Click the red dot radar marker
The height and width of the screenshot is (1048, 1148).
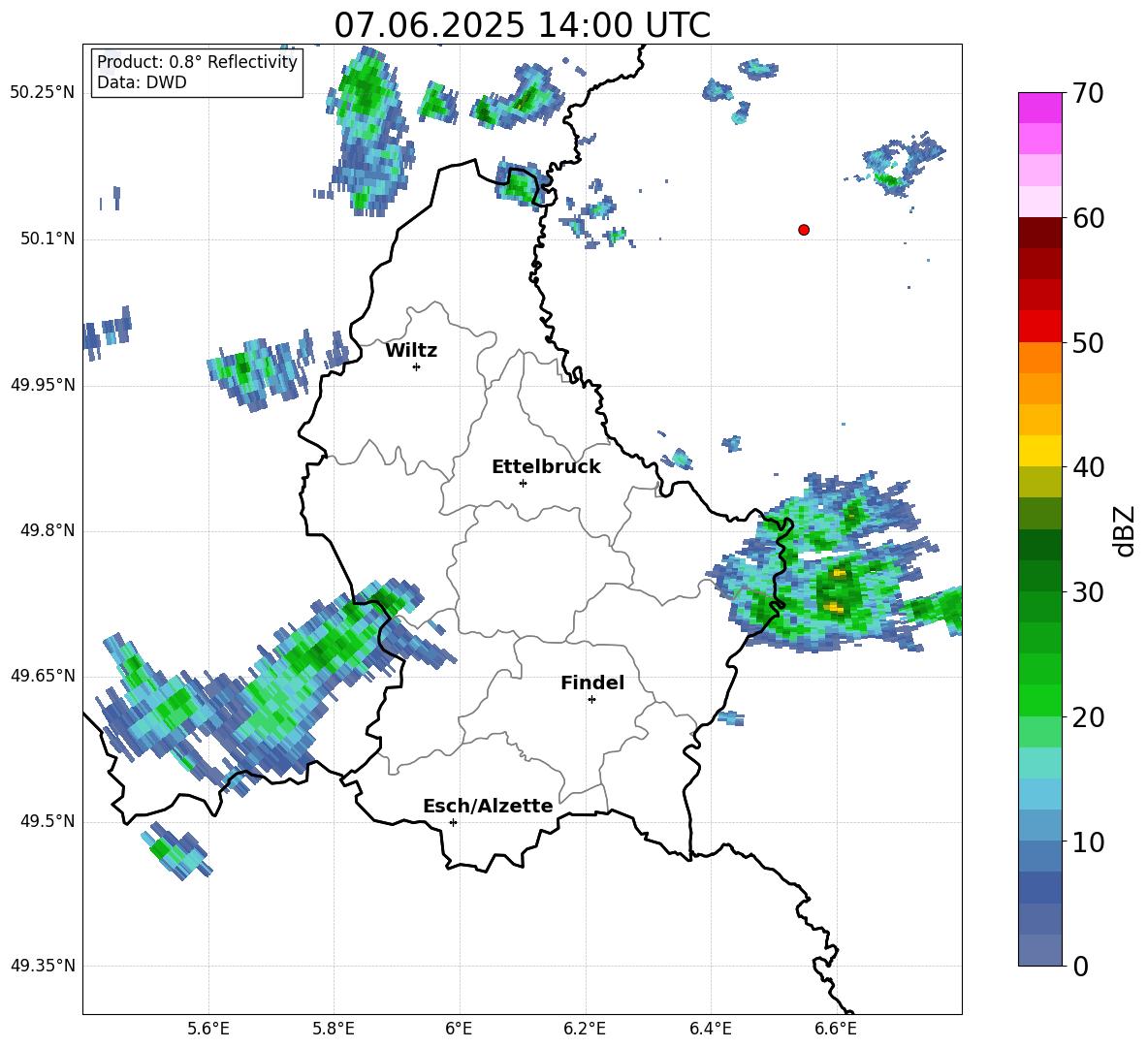click(804, 230)
